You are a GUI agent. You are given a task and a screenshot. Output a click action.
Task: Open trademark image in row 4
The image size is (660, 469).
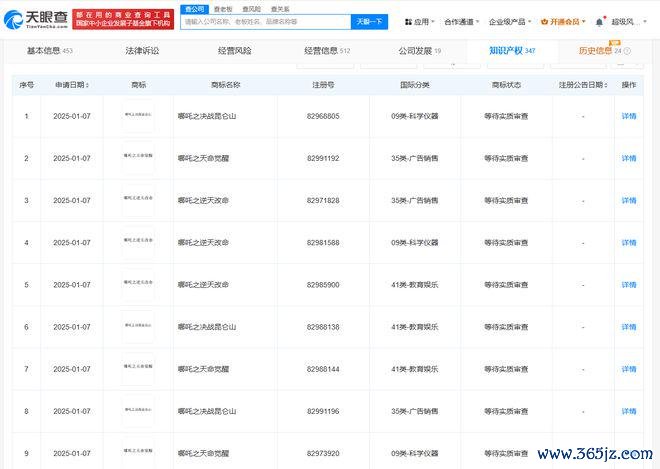(138, 242)
